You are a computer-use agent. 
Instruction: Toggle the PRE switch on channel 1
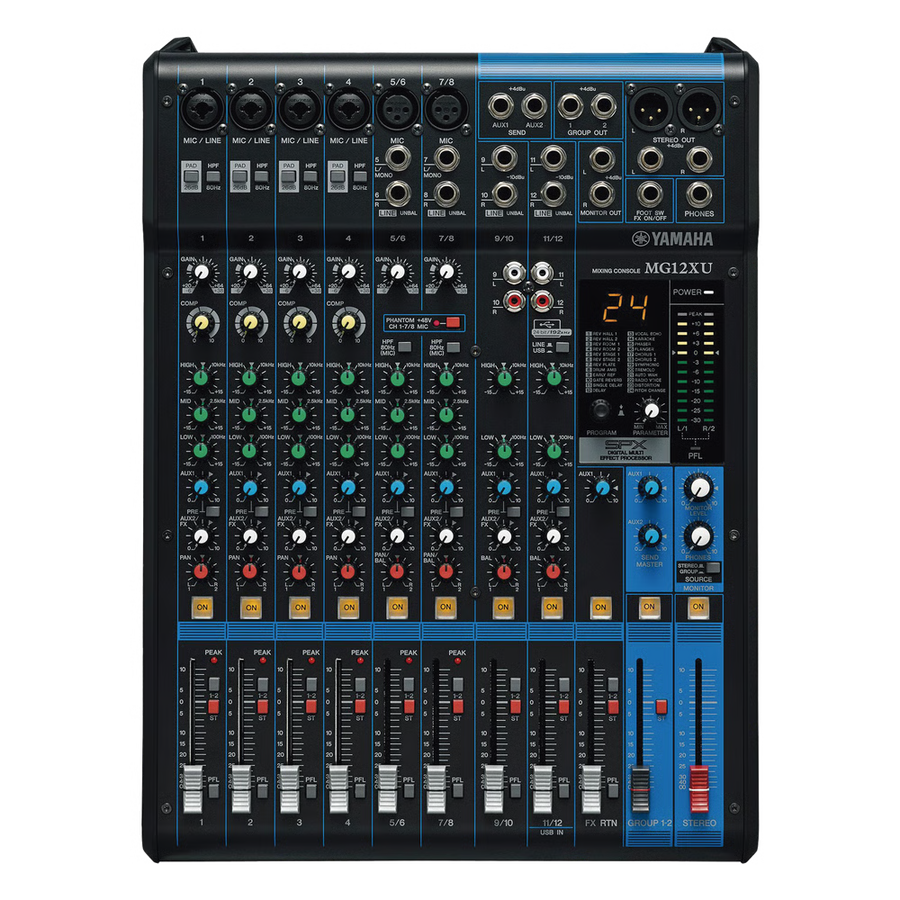click(212, 511)
